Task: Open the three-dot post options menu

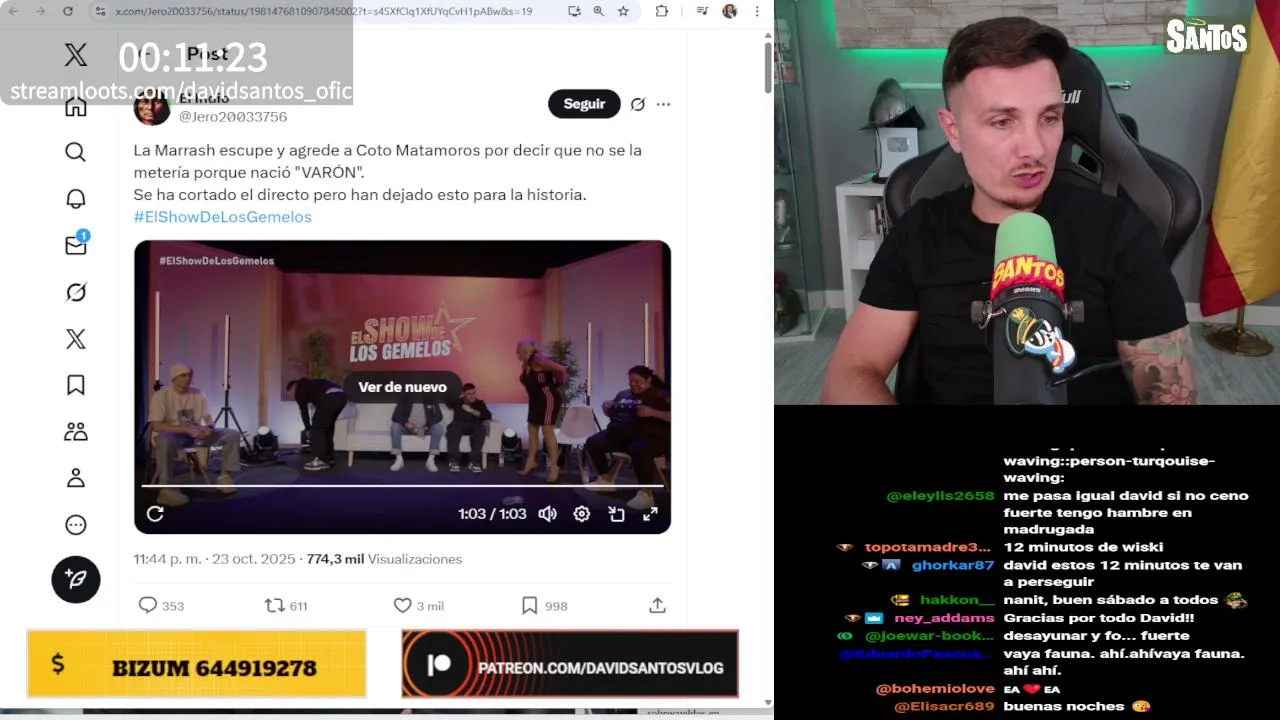Action: pos(663,104)
